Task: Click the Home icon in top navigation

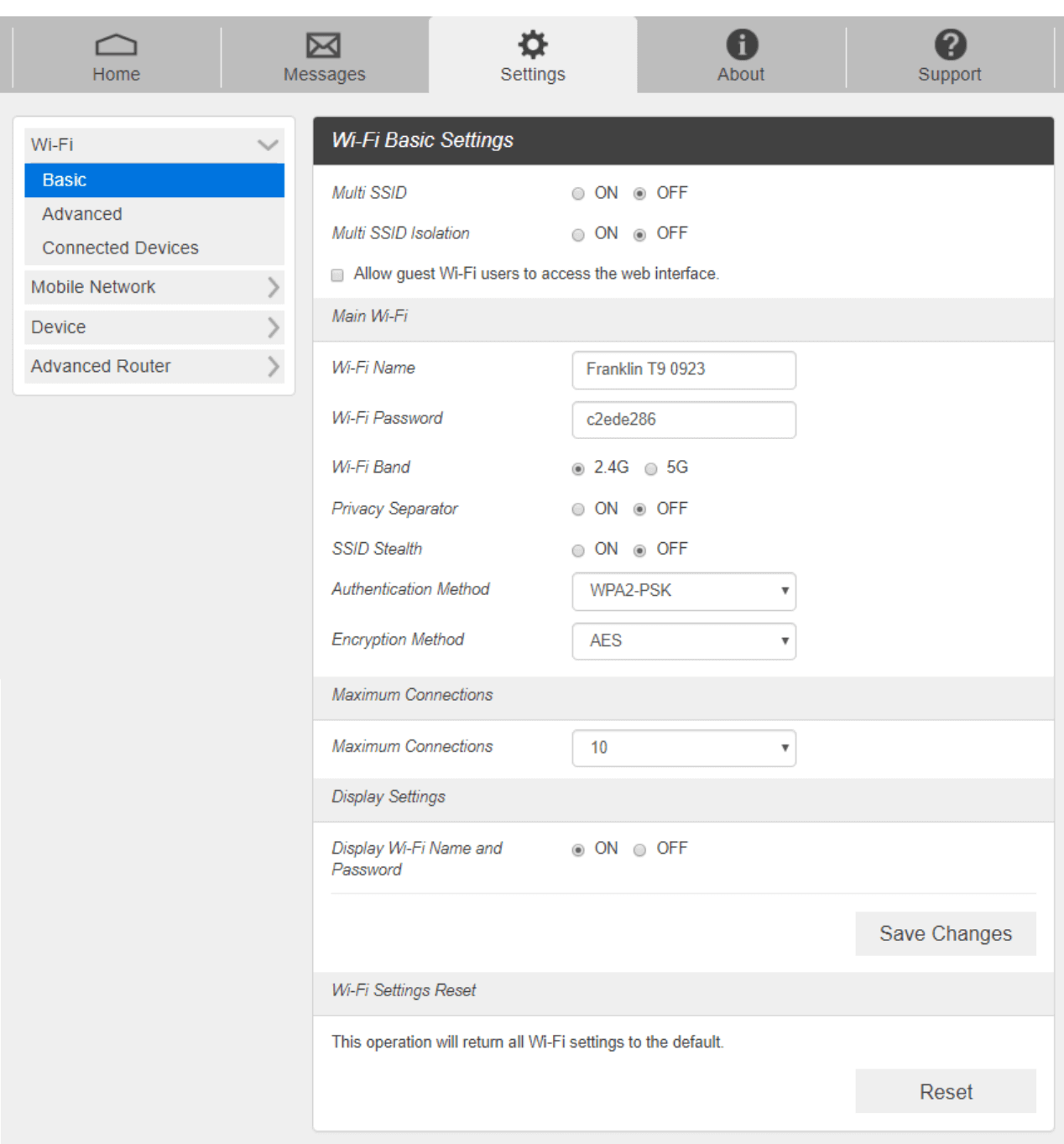Action: [116, 44]
